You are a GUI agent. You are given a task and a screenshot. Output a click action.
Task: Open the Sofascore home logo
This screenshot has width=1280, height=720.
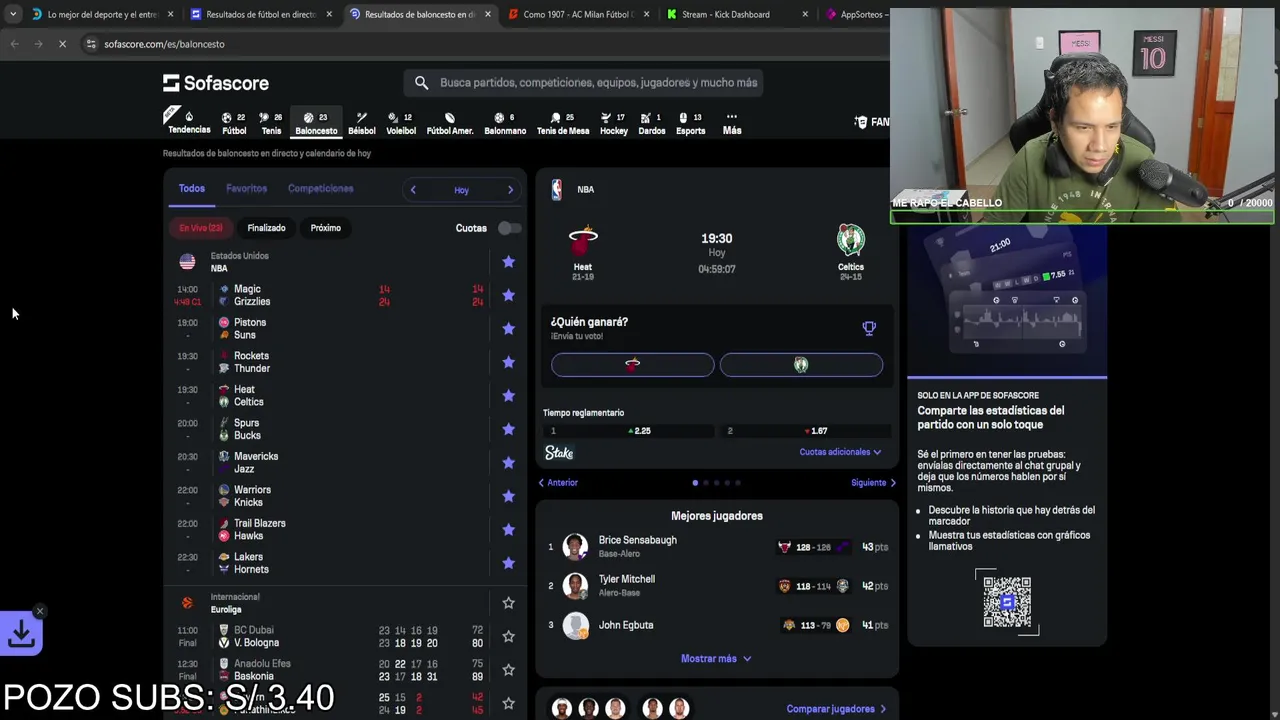[216, 83]
